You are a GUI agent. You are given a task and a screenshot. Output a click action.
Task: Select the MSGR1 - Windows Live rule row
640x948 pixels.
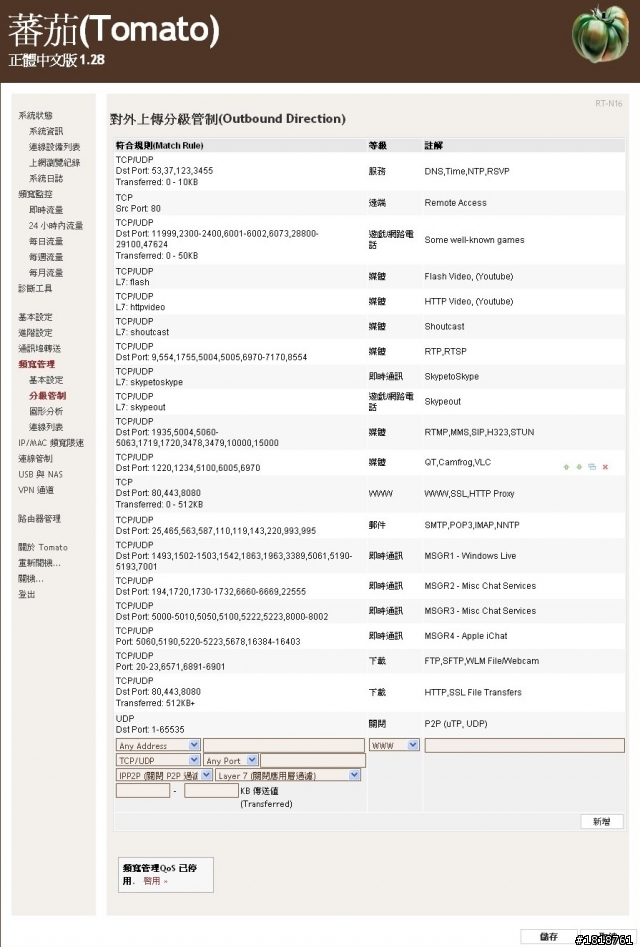pos(369,556)
